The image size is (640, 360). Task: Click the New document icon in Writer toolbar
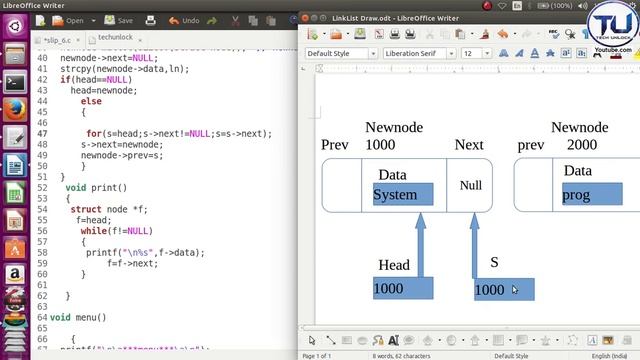tap(313, 34)
